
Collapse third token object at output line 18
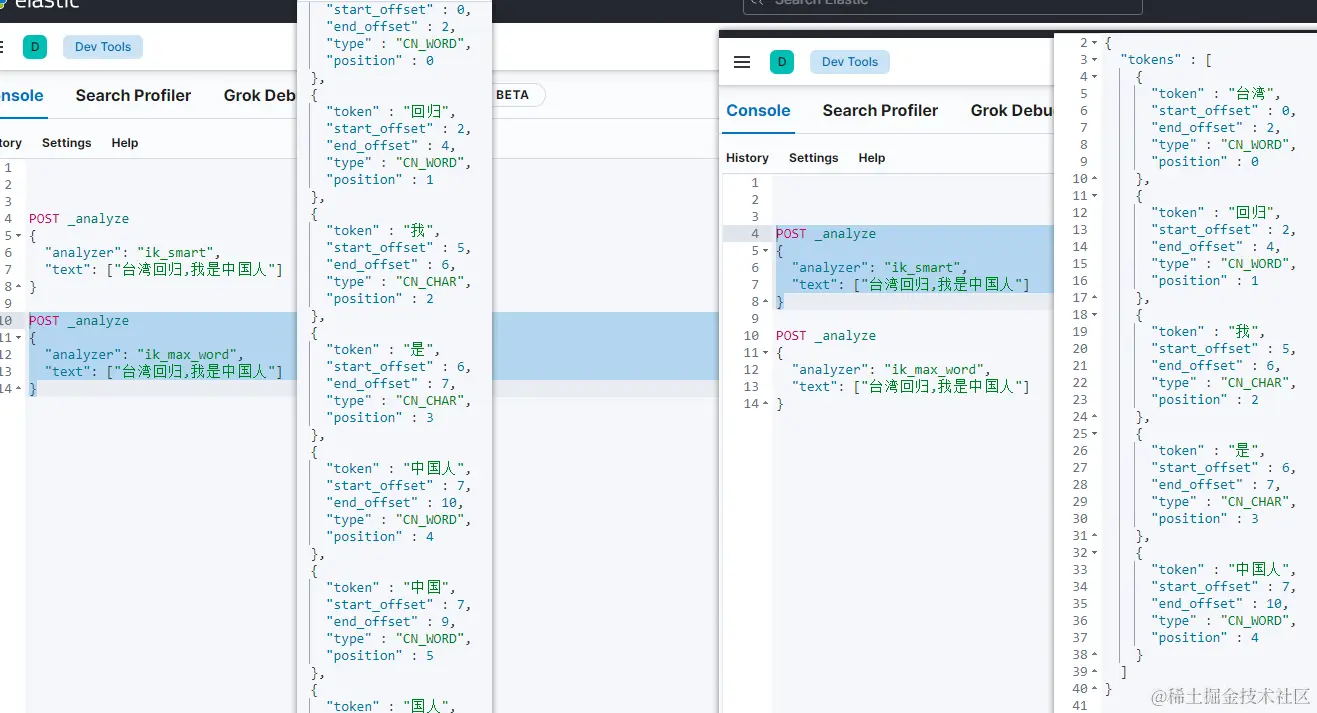tap(1094, 315)
